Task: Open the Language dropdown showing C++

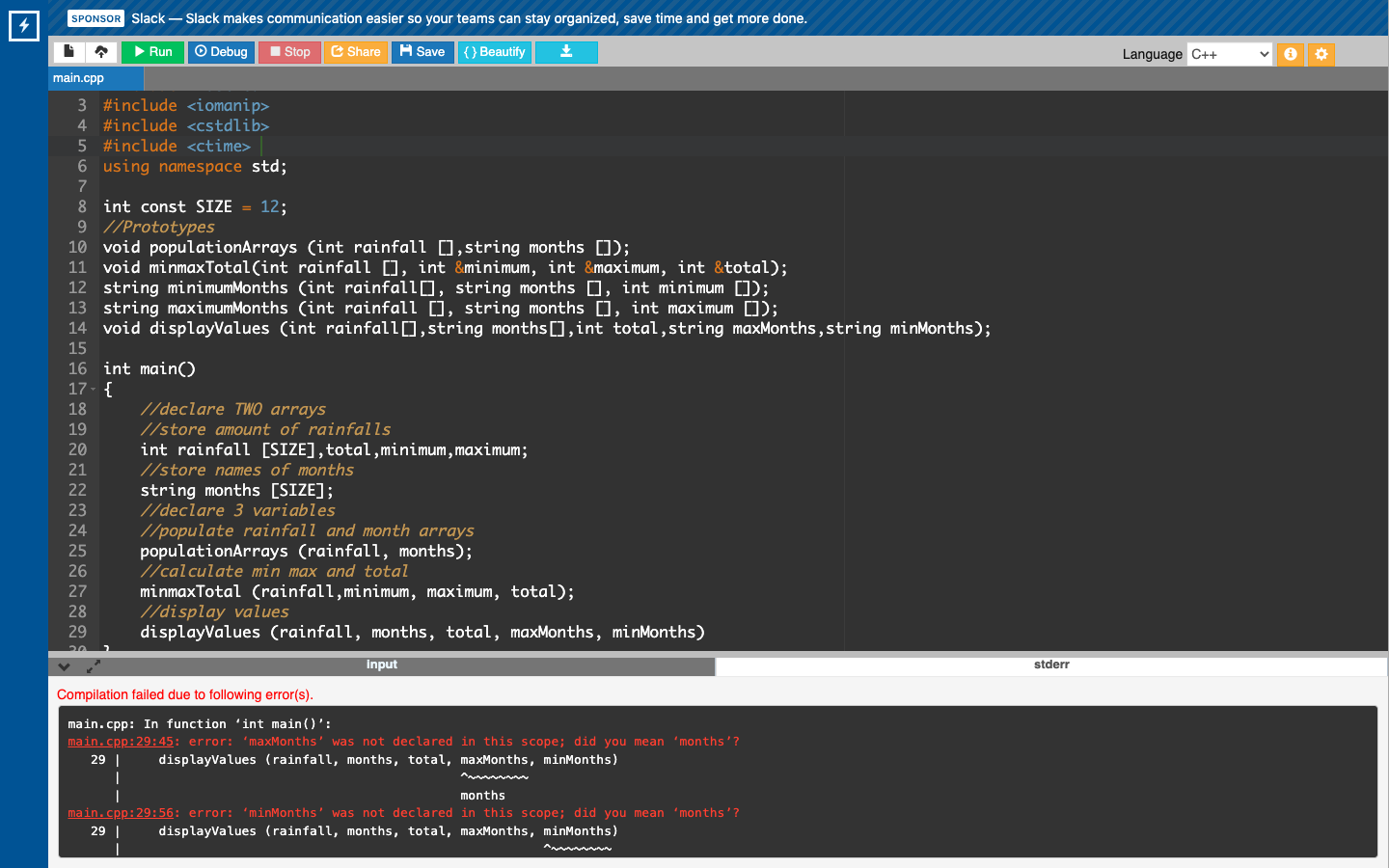Action: click(x=1230, y=54)
